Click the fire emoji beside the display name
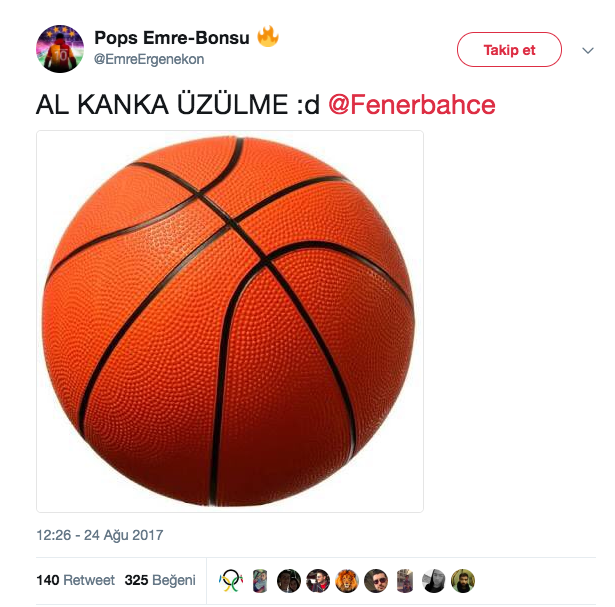Screen dimensions: 615x607 pos(267,37)
